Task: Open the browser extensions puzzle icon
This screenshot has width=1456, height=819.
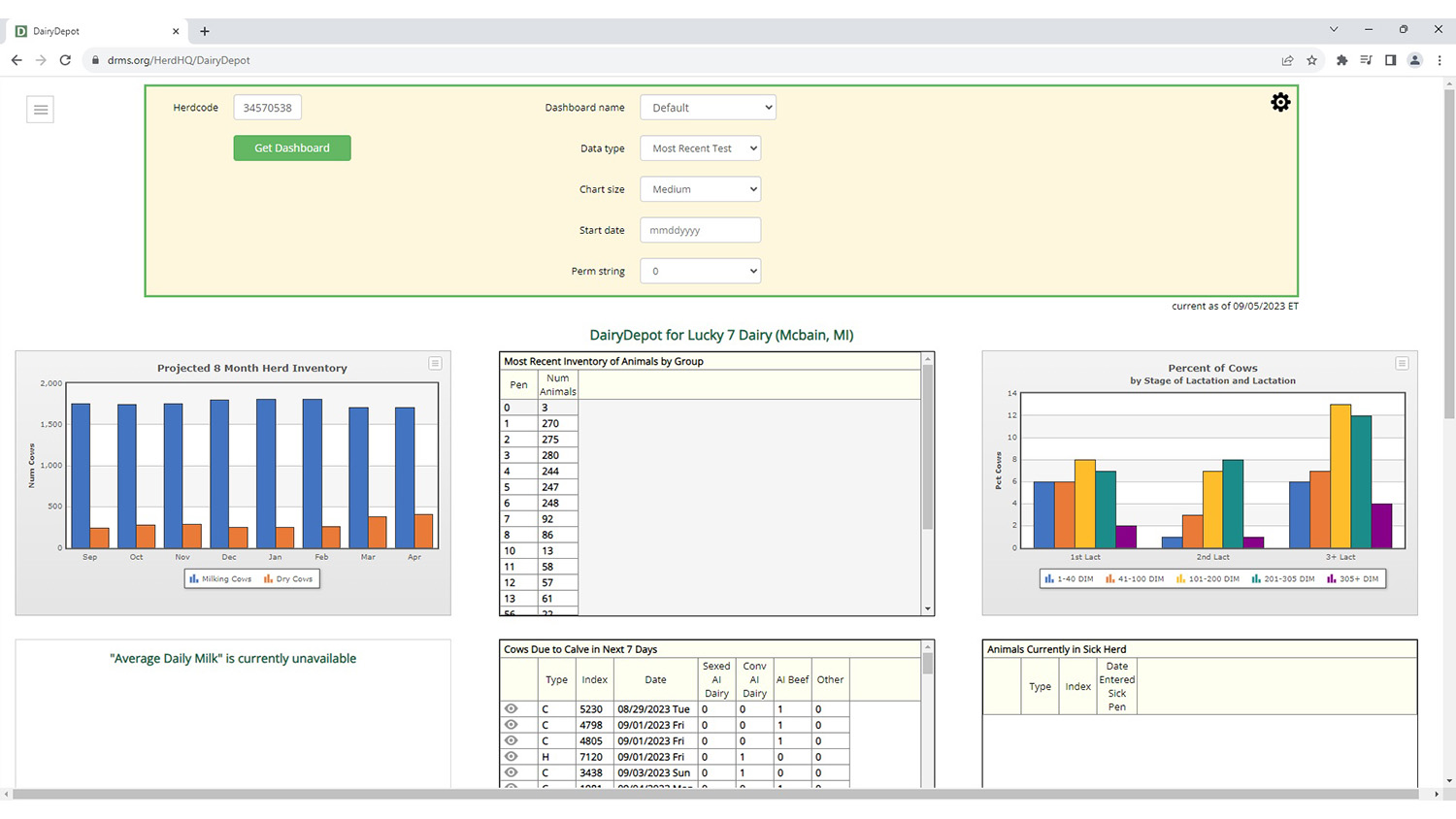Action: pos(1341,60)
